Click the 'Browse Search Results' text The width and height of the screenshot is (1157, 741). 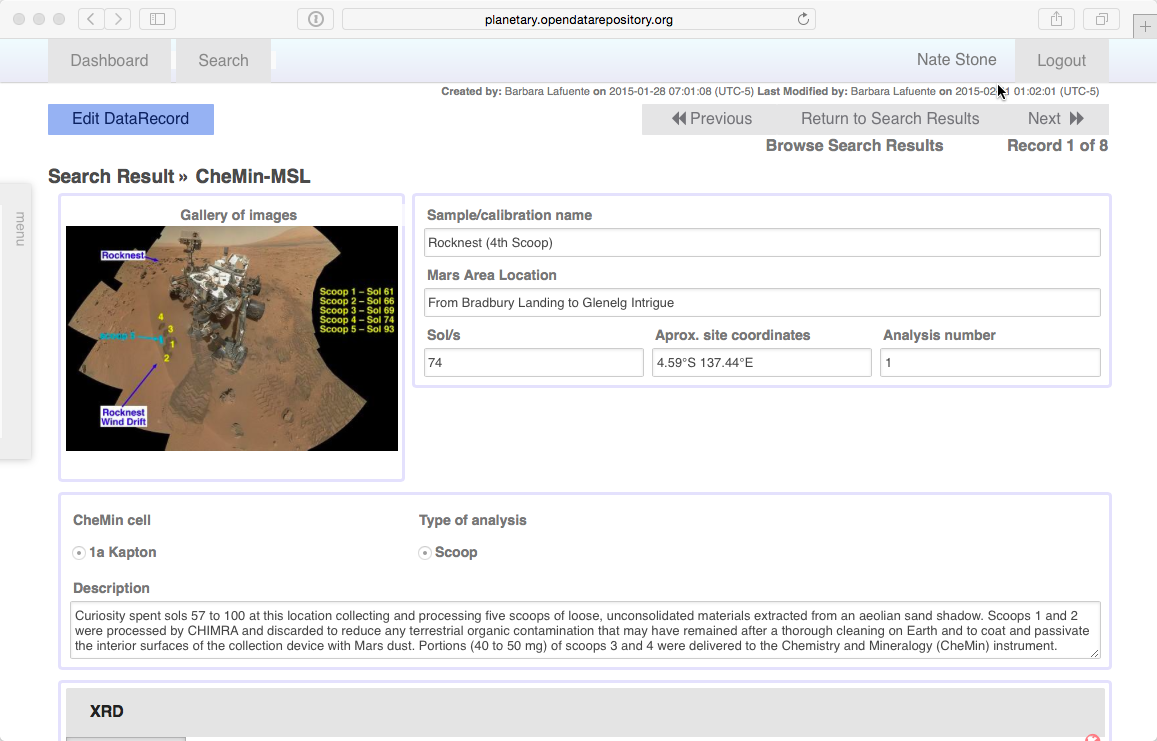pyautogui.click(x=854, y=145)
